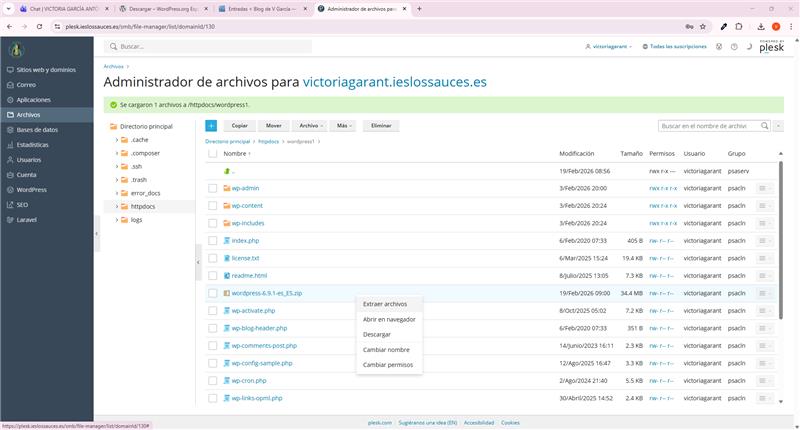Viewport: 800px width, 430px height.
Task: Open Bases de datos sidebar item
Action: 36,130
